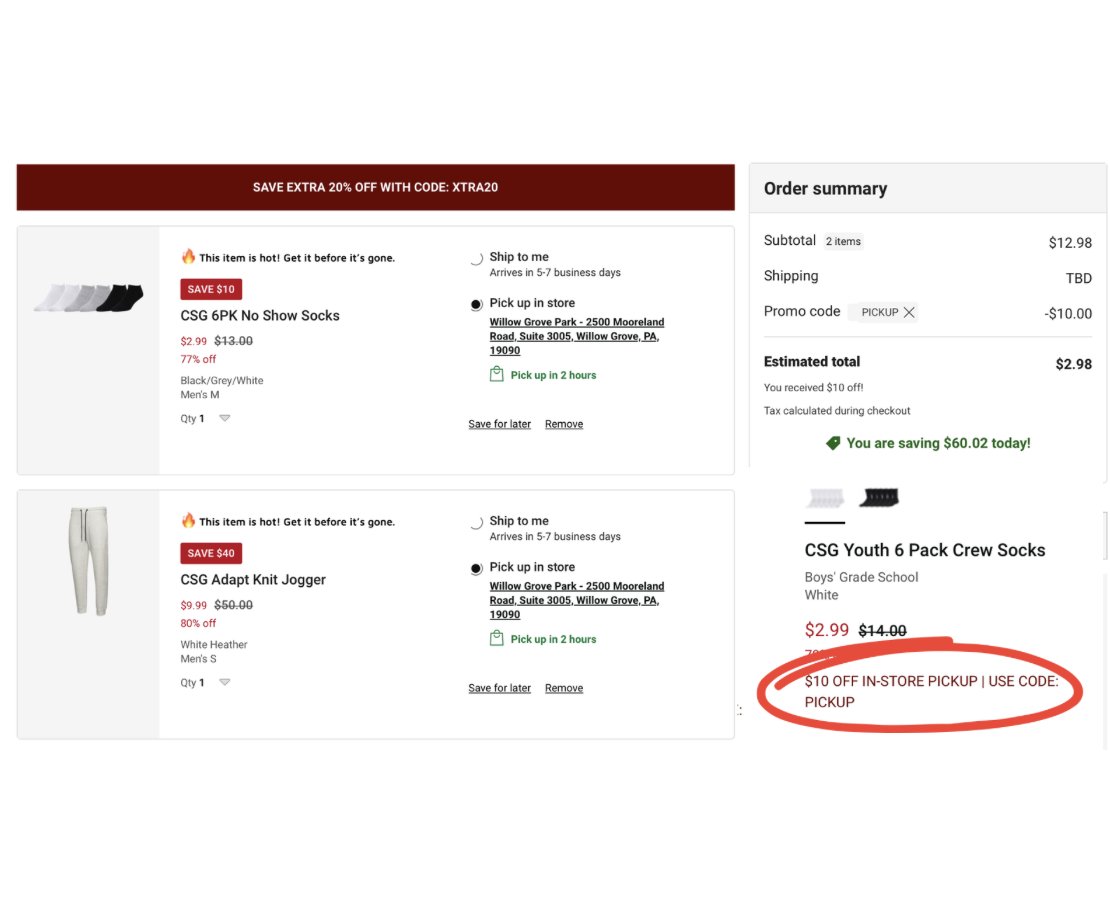Screen dimensions: 1110x902
Task: Select the white Youth Crew Socks swatch
Action: pos(825,498)
